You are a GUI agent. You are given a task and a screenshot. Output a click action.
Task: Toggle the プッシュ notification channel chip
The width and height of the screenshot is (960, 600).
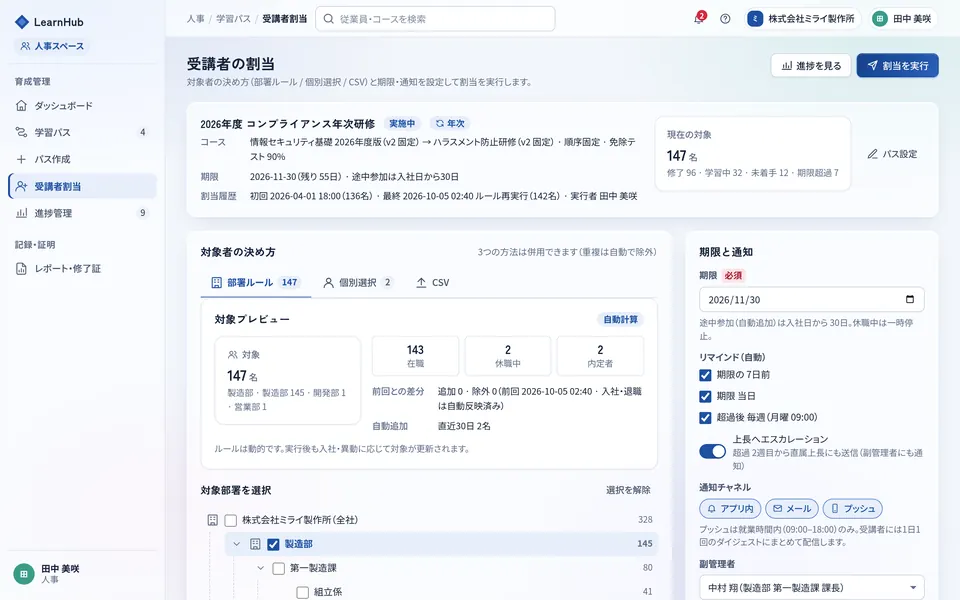[853, 508]
